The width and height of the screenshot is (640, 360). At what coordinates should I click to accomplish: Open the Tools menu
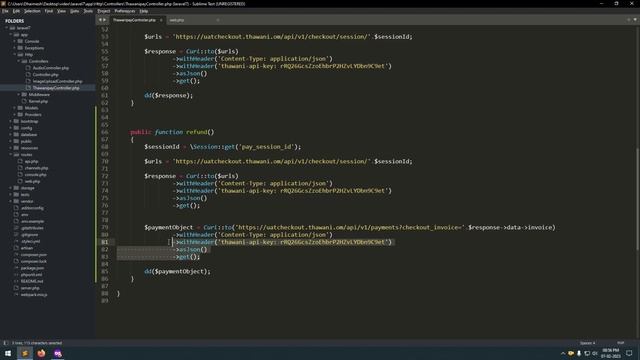tap(88, 11)
